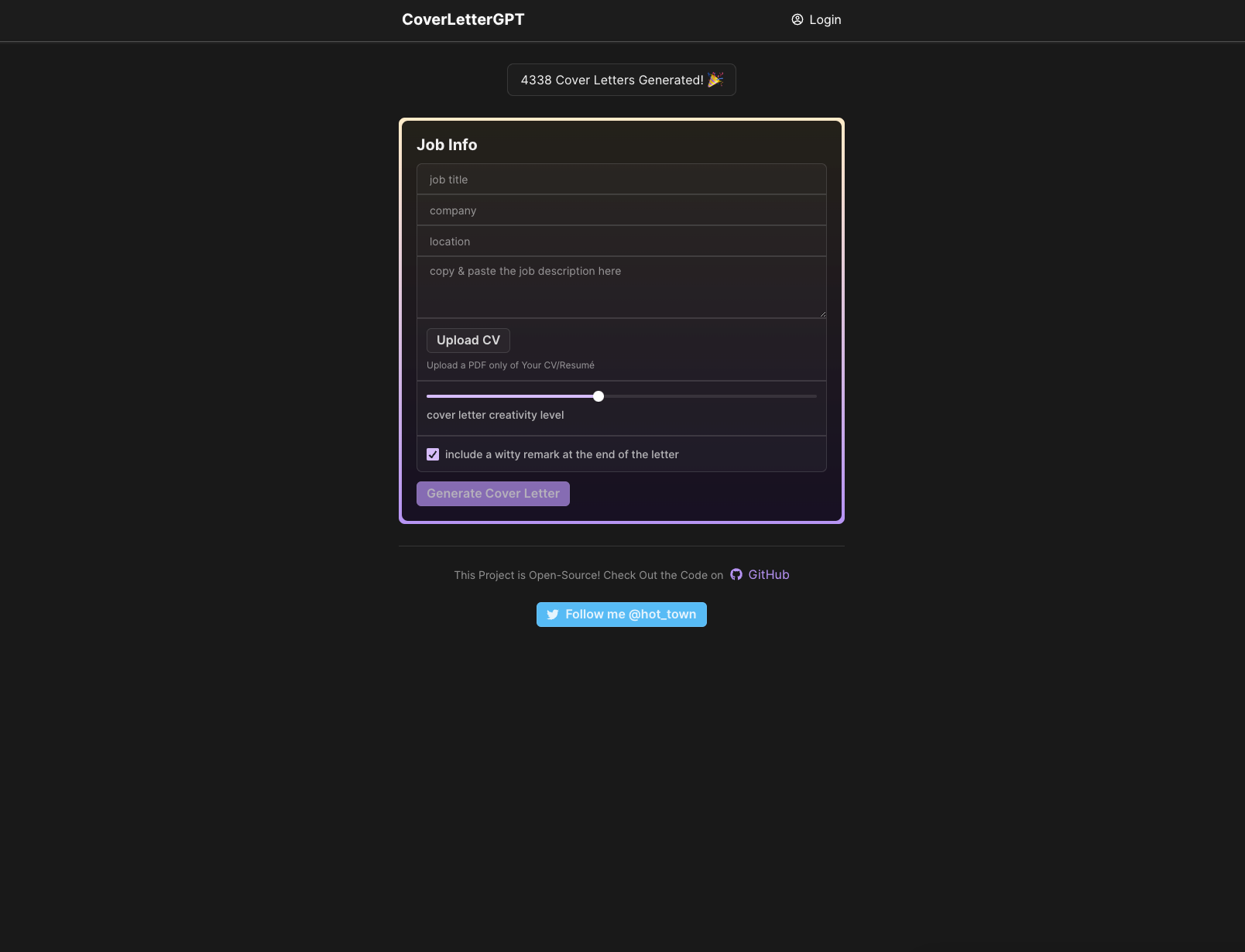Click the job description resize handle
This screenshot has width=1245, height=952.
823,314
